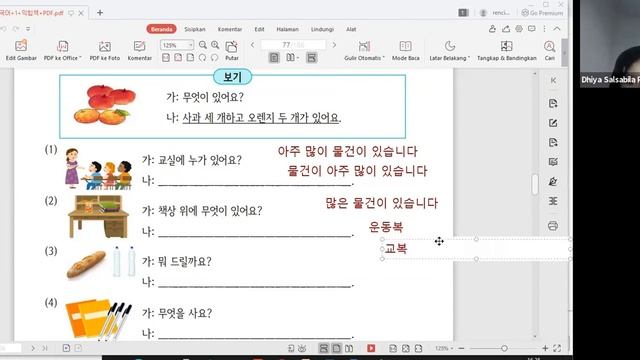Click the user account rend... button

[495, 13]
